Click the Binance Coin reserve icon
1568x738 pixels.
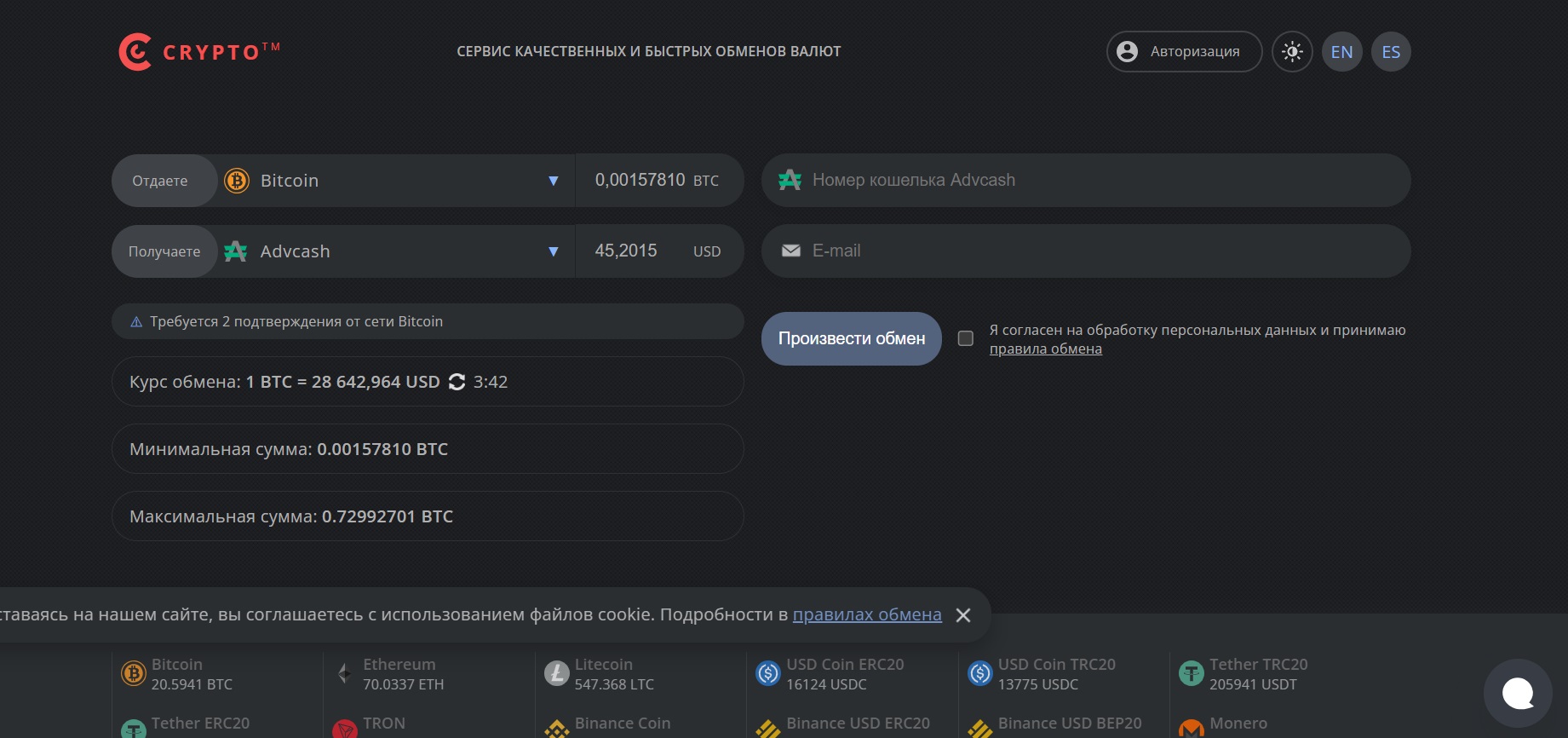click(x=557, y=729)
